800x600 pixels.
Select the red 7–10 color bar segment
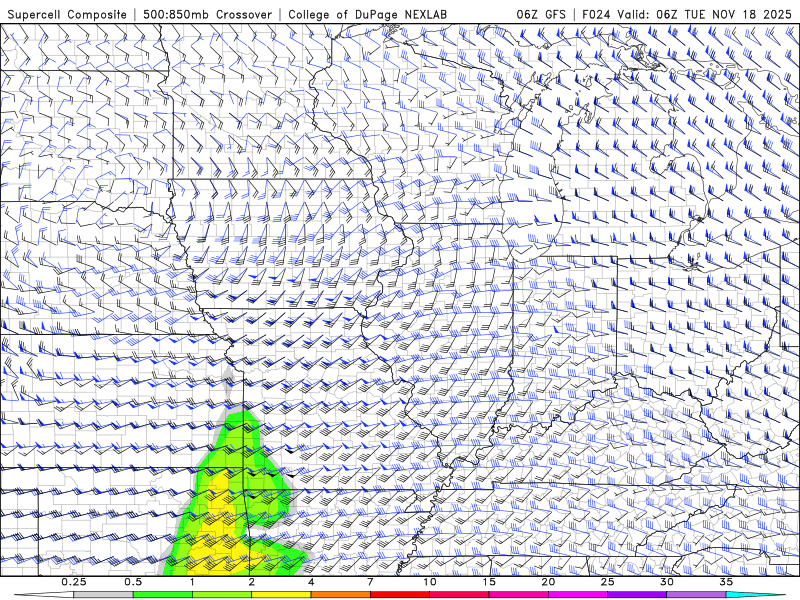(399, 595)
